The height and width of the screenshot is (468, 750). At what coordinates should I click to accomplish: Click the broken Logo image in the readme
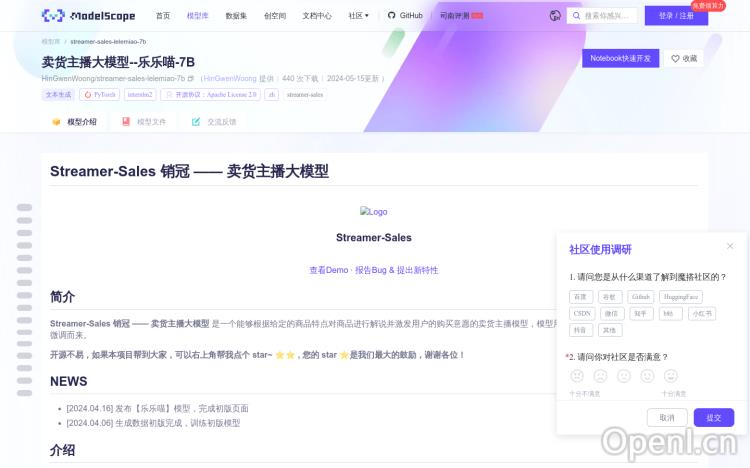[x=373, y=212]
